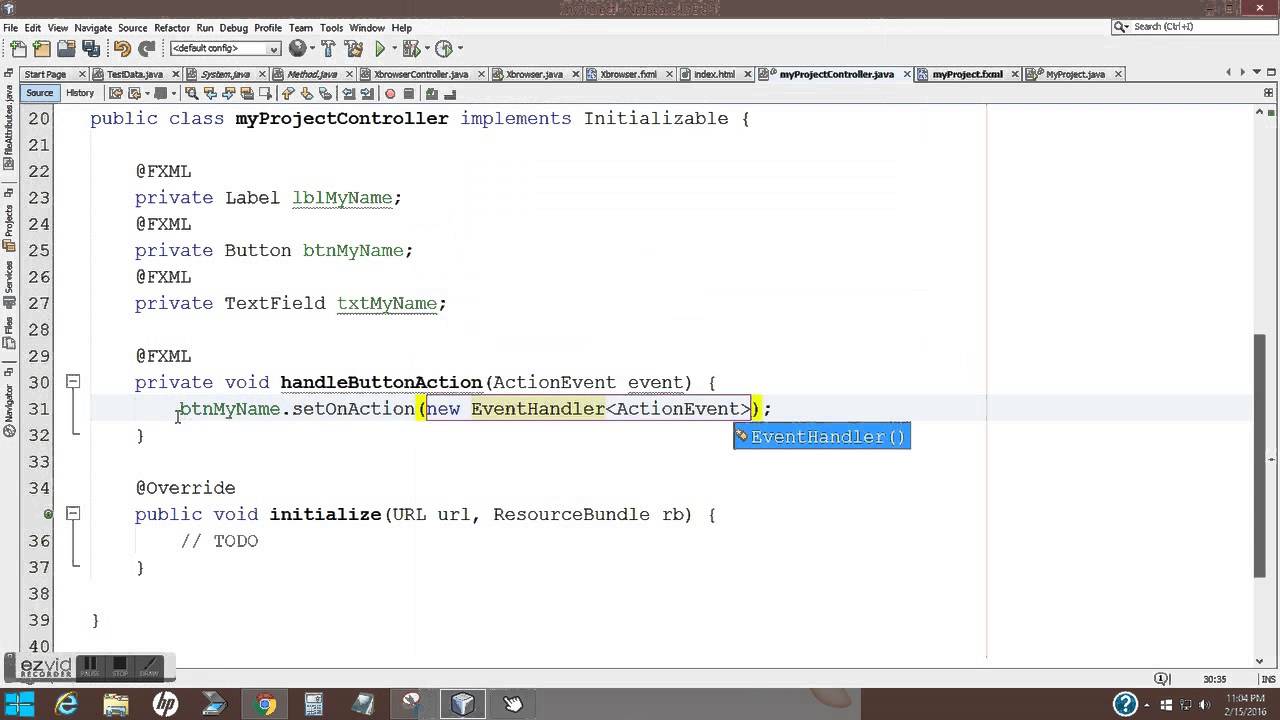This screenshot has width=1280, height=720.
Task: Collapse the initialize method fold
Action: click(x=73, y=513)
